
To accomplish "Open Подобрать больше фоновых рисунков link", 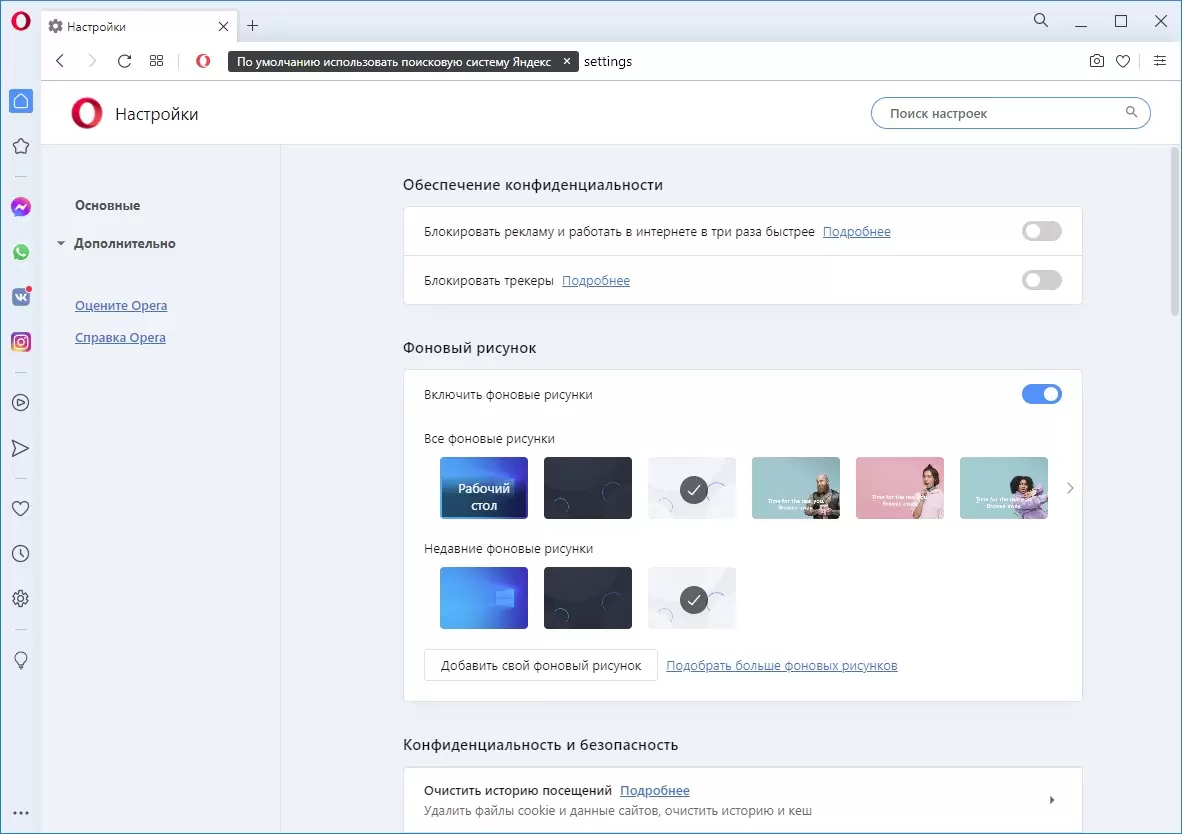I will [x=781, y=665].
